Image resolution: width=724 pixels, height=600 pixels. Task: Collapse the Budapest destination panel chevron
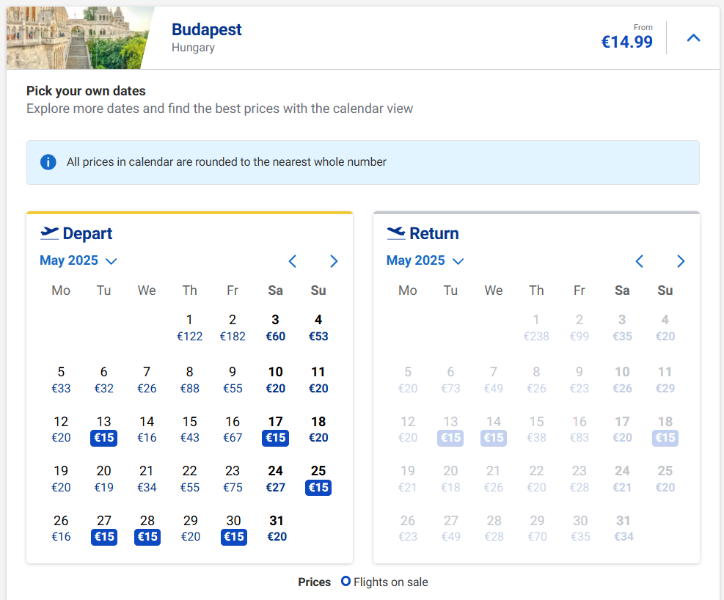tap(694, 38)
